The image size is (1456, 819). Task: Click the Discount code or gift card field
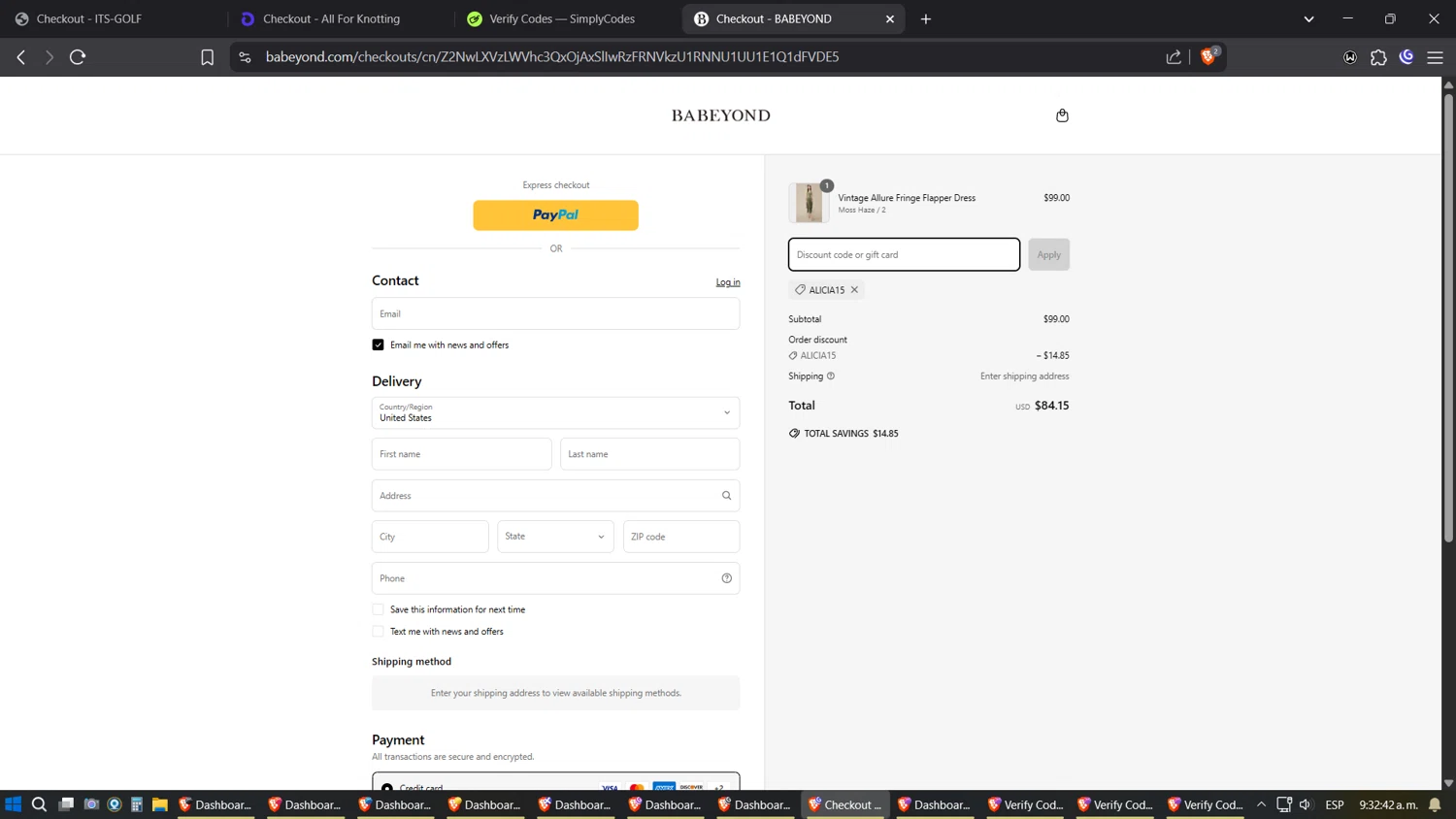coord(904,254)
